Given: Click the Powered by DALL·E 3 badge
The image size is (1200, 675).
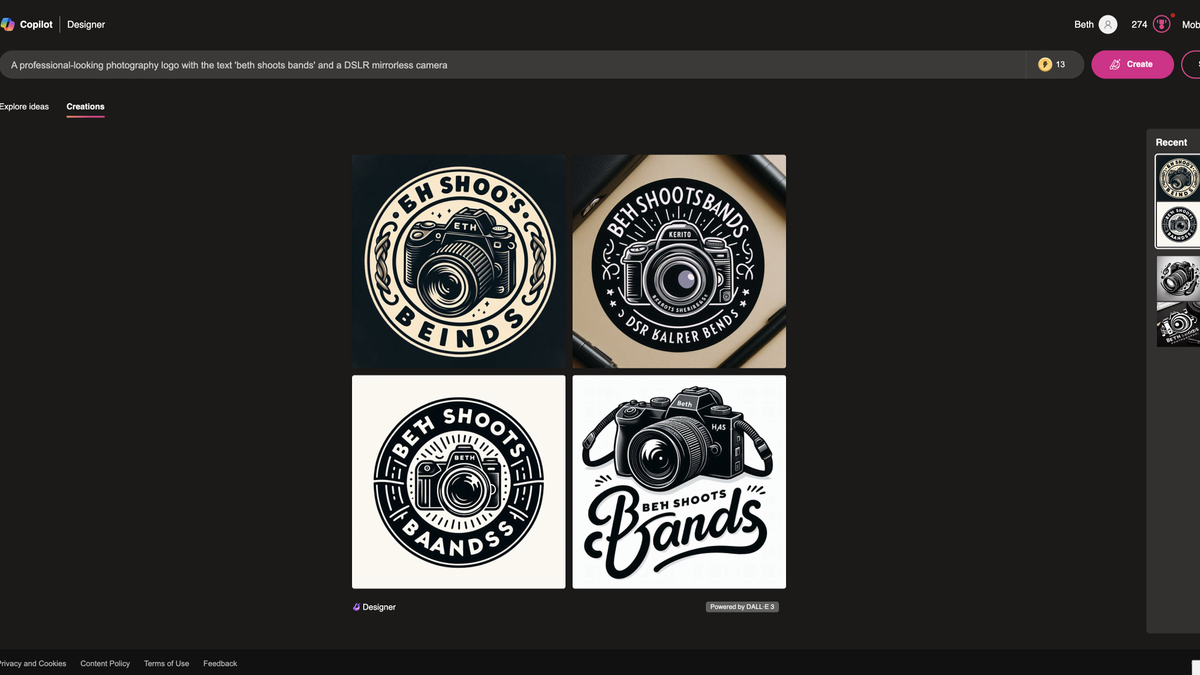Looking at the screenshot, I should (x=742, y=607).
